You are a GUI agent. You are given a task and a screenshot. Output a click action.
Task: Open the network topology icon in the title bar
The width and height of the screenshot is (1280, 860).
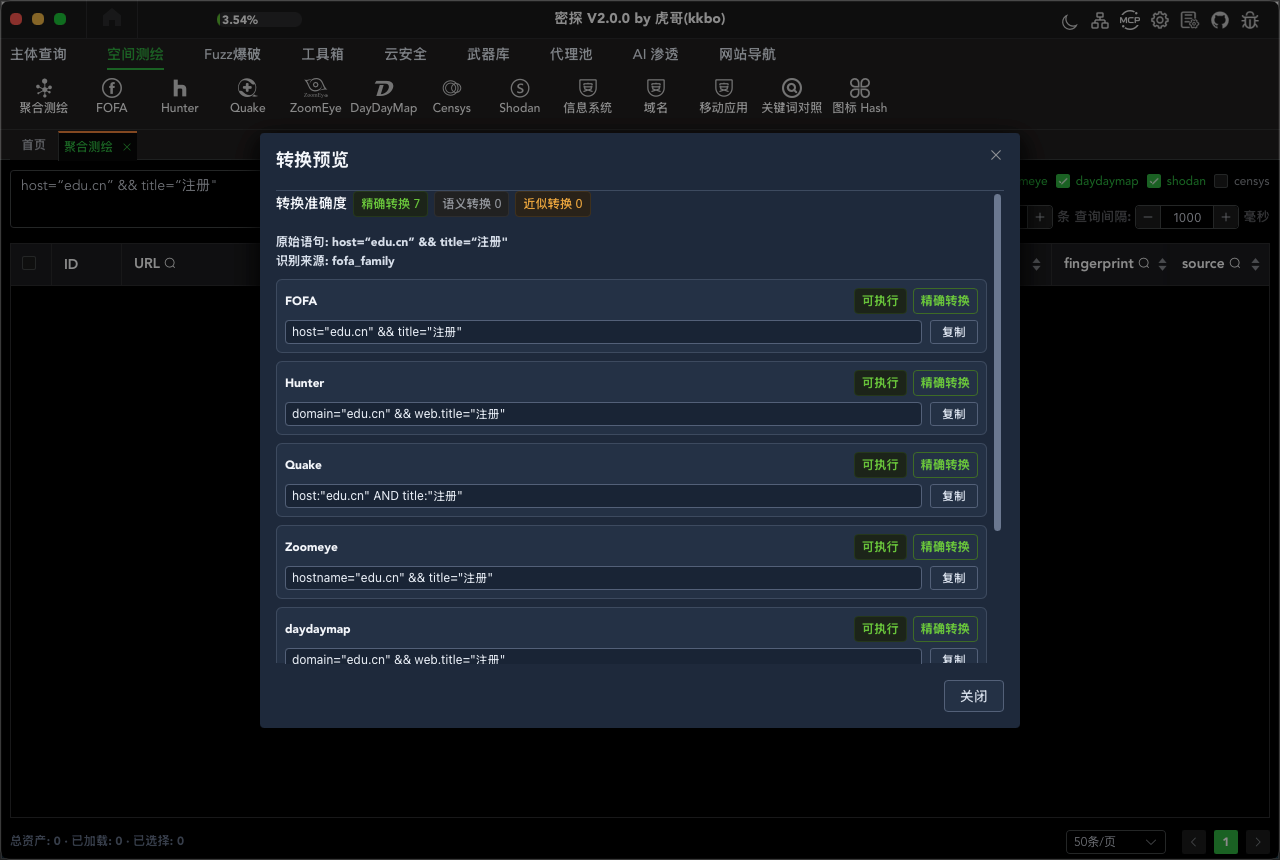pyautogui.click(x=1100, y=20)
